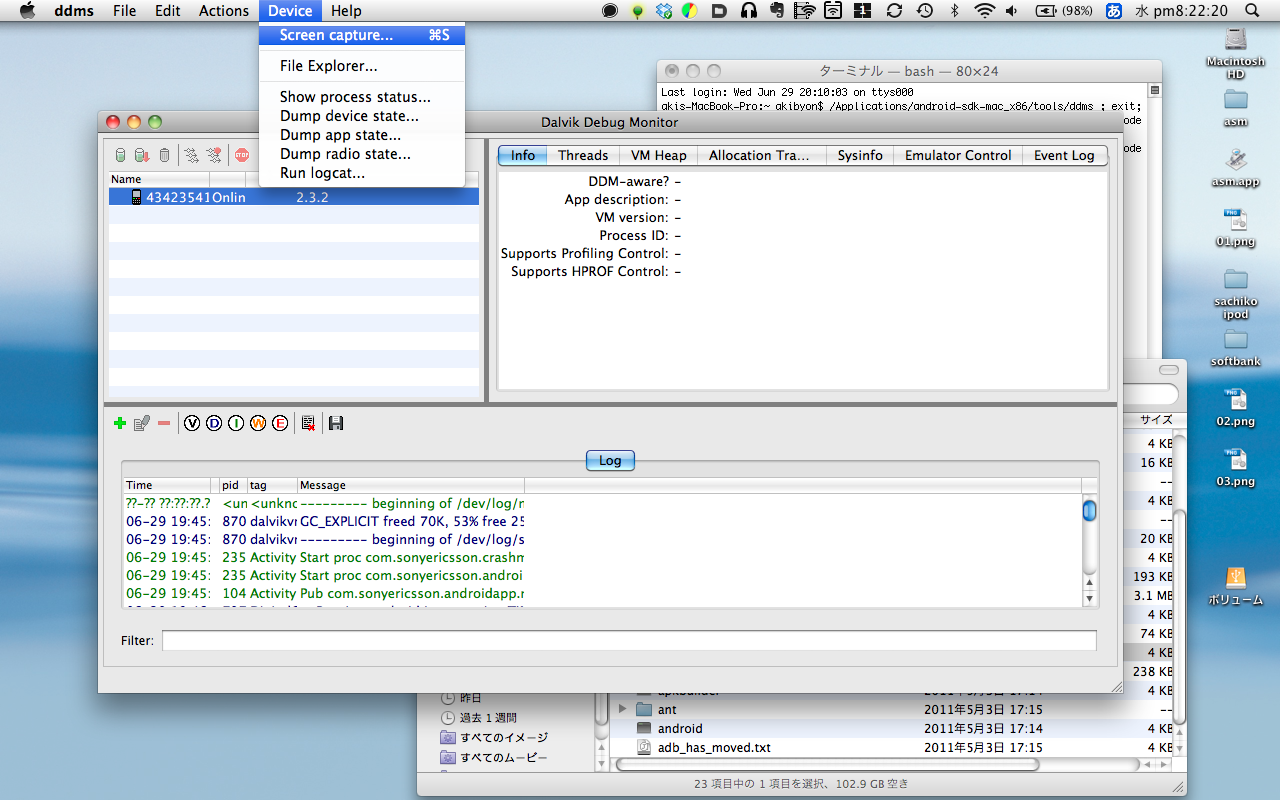Open the Help menu in menu bar
This screenshot has width=1280, height=800.
click(346, 11)
